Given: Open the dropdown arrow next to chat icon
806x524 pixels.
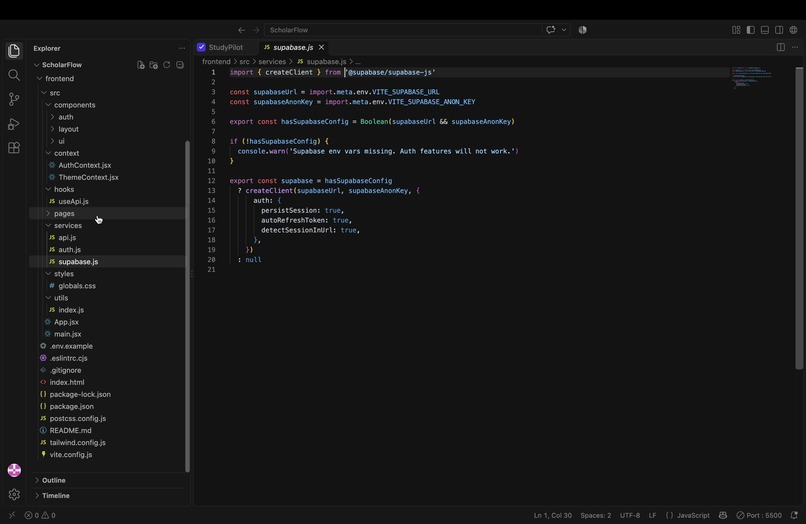Looking at the screenshot, I should [x=564, y=30].
